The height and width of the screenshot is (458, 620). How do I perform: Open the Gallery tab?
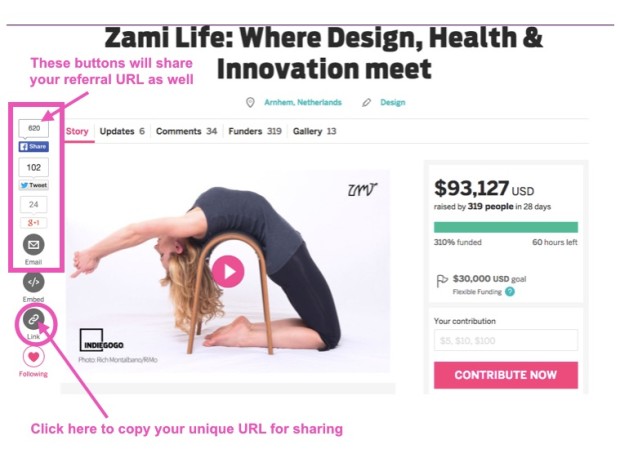point(314,131)
